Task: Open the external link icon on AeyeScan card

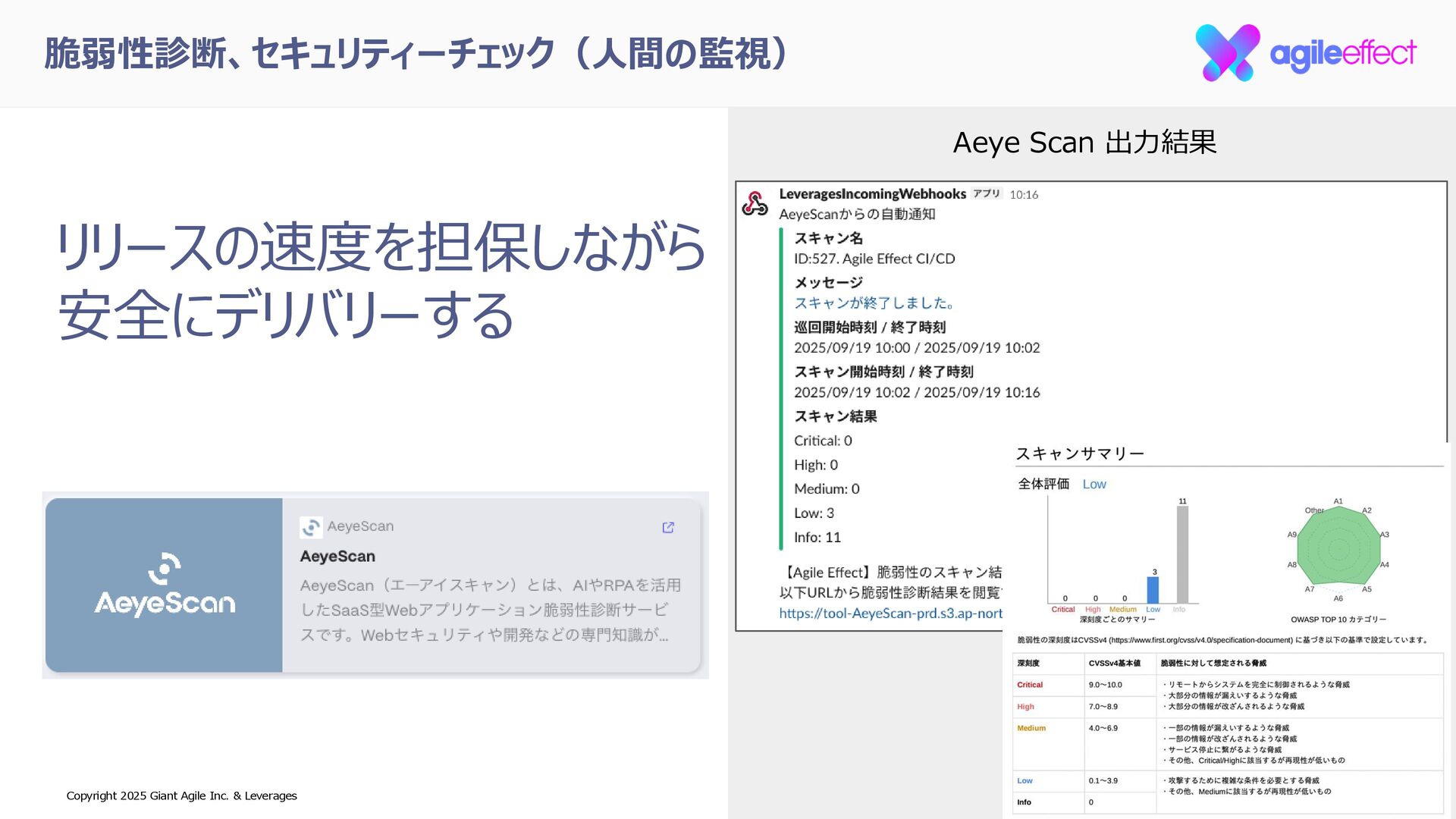Action: click(668, 527)
